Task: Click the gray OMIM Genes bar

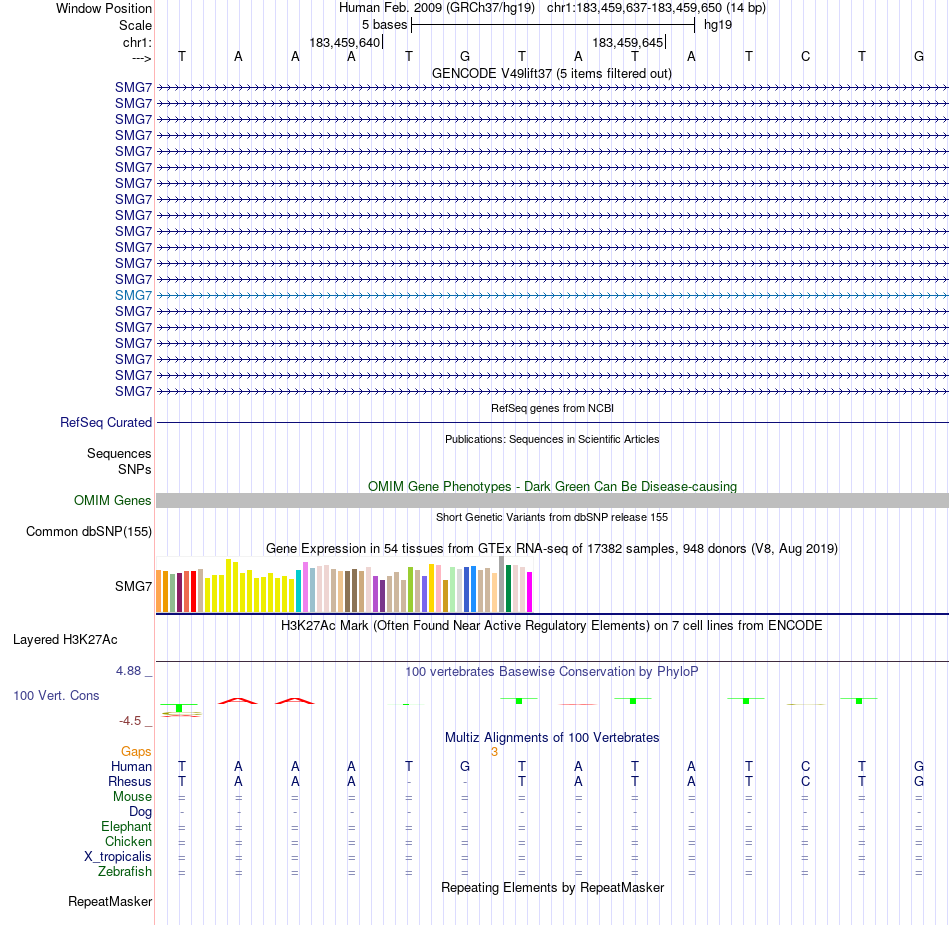Action: tap(552, 500)
